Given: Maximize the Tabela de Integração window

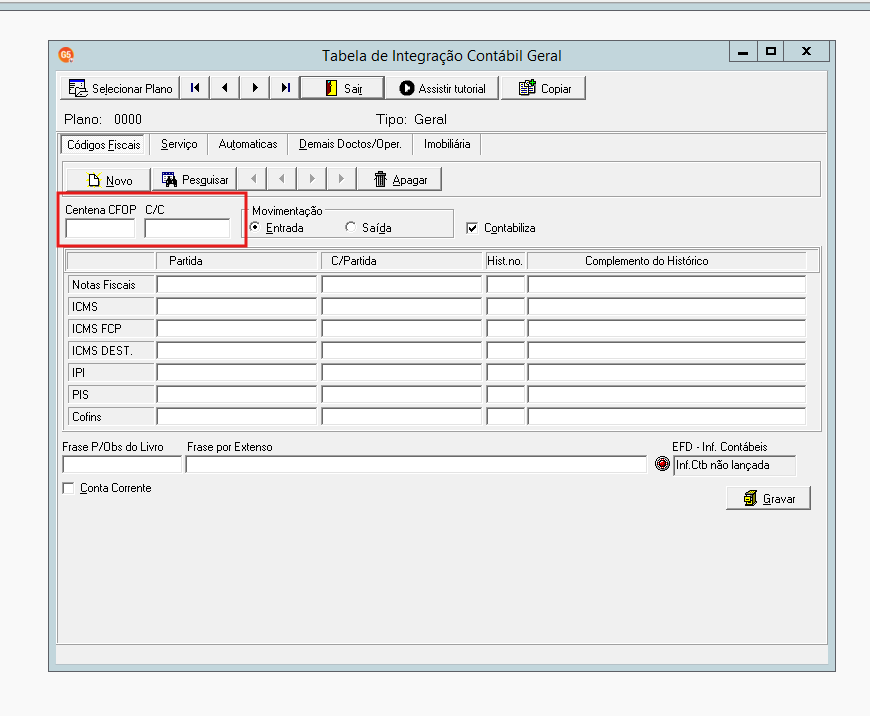Looking at the screenshot, I should point(771,52).
